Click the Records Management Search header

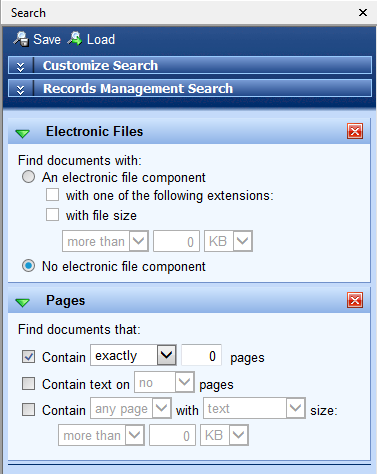(190, 88)
